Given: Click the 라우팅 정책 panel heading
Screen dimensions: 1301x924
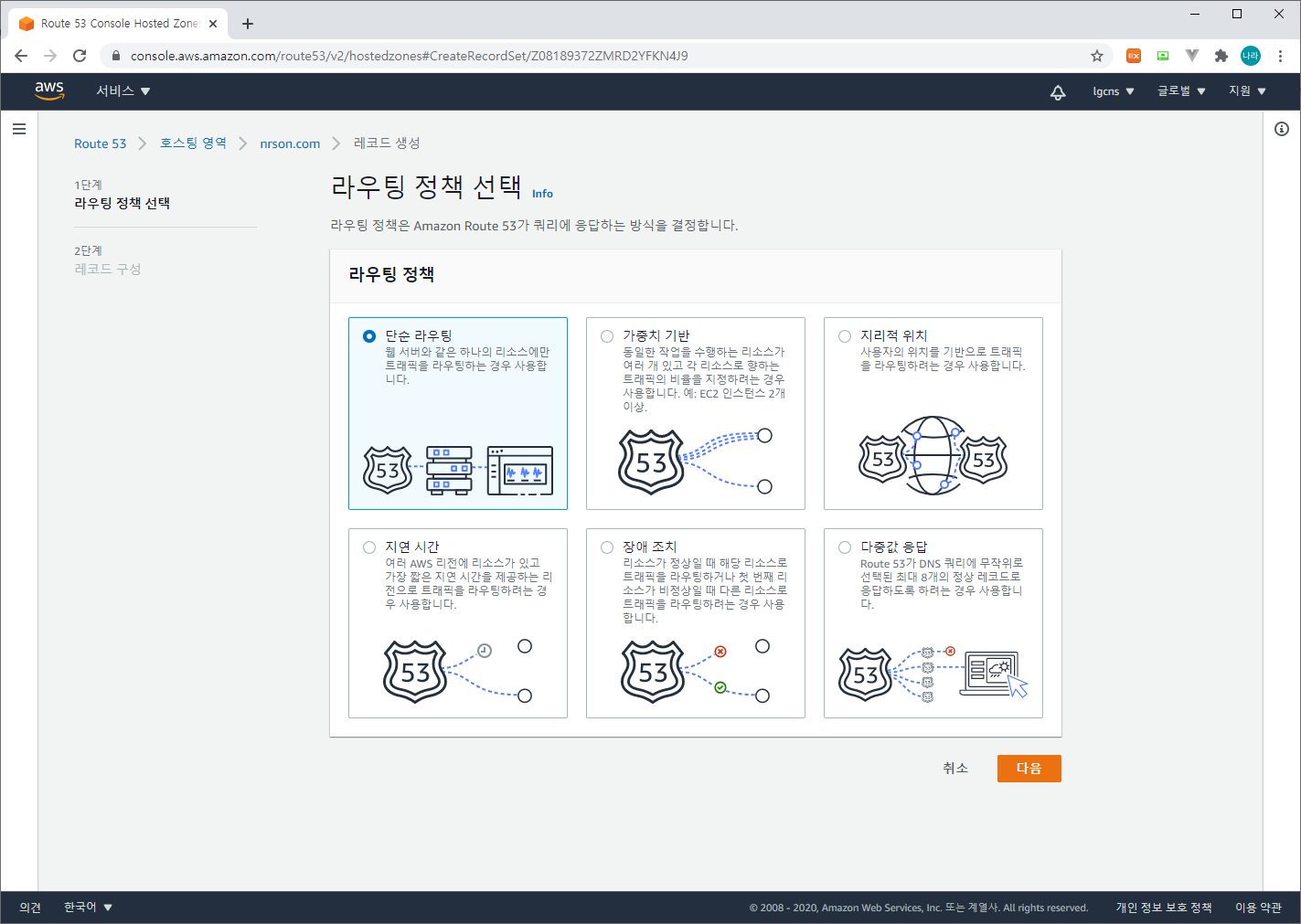Looking at the screenshot, I should [x=391, y=275].
